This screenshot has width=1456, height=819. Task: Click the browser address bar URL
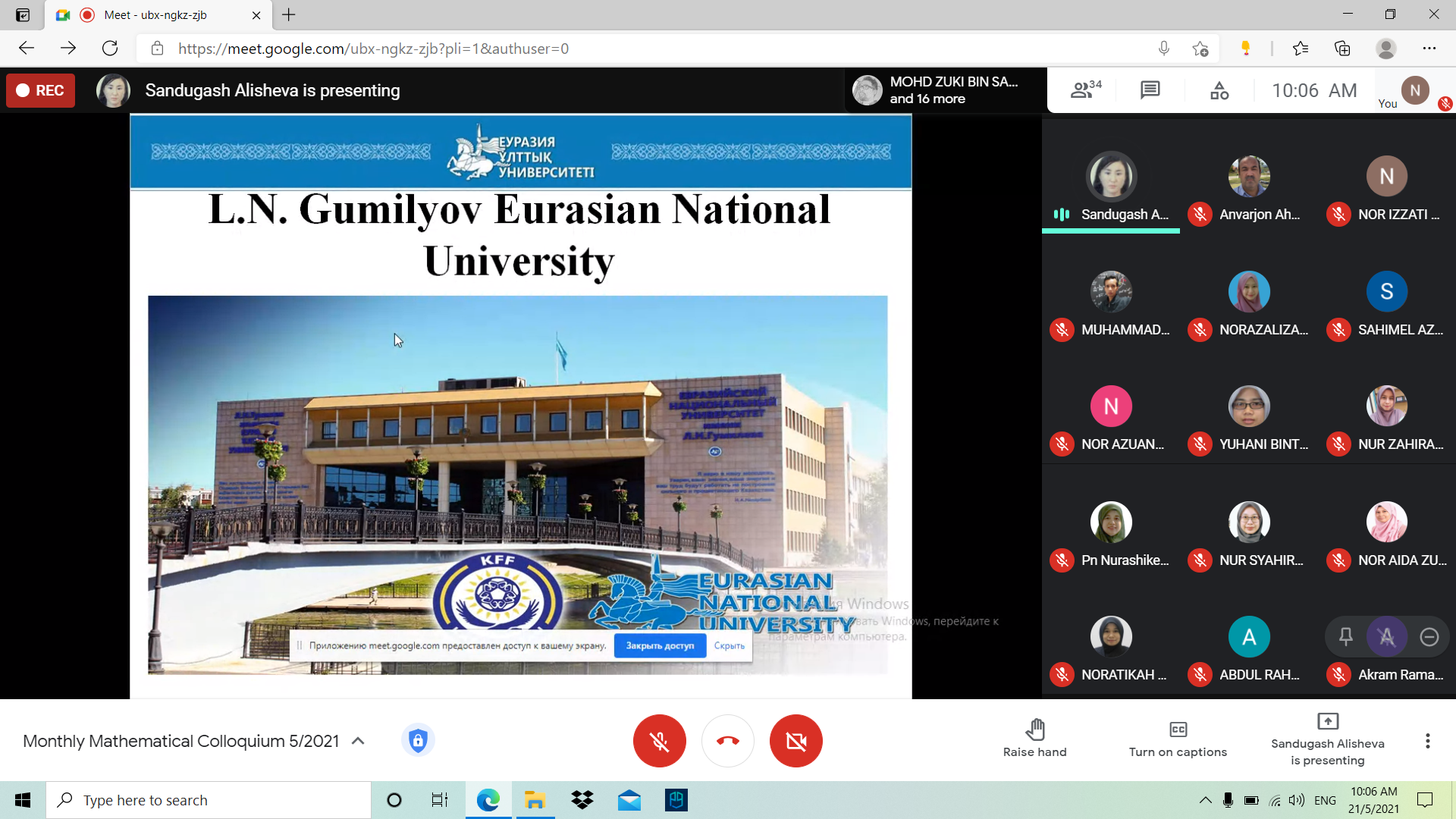coord(373,49)
